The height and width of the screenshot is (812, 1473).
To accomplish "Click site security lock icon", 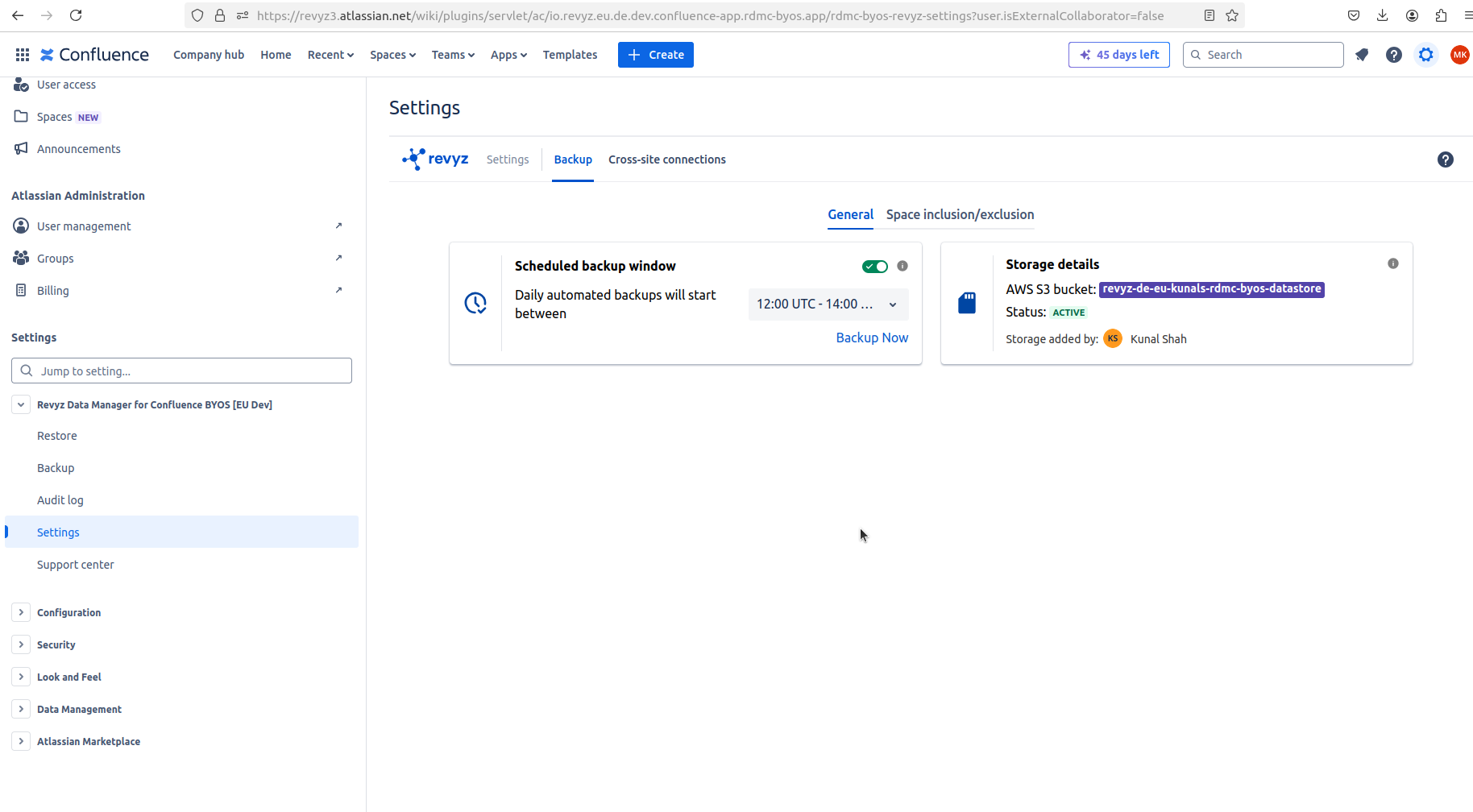I will 220,15.
